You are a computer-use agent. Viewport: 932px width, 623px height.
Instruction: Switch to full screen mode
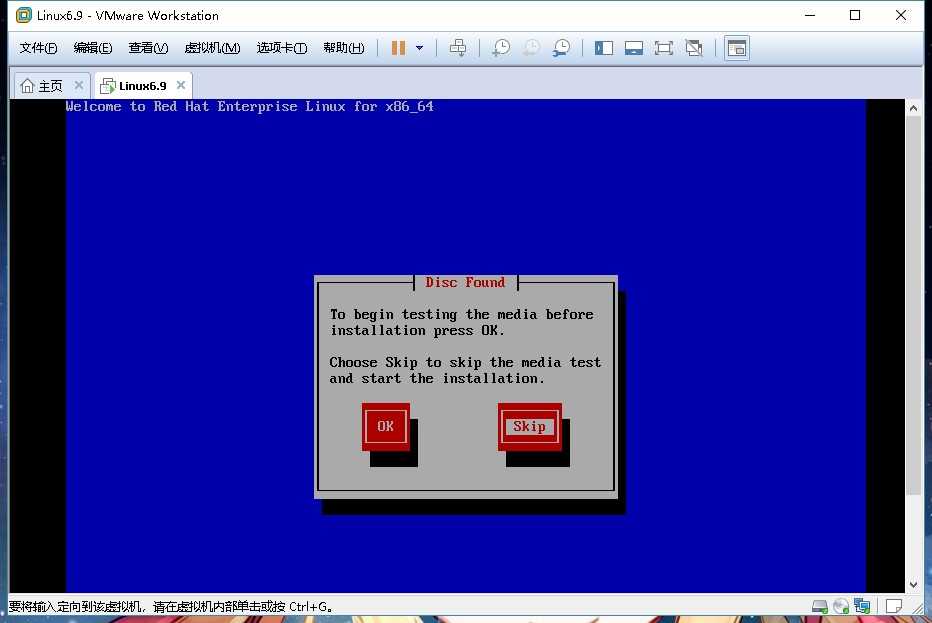(x=663, y=48)
